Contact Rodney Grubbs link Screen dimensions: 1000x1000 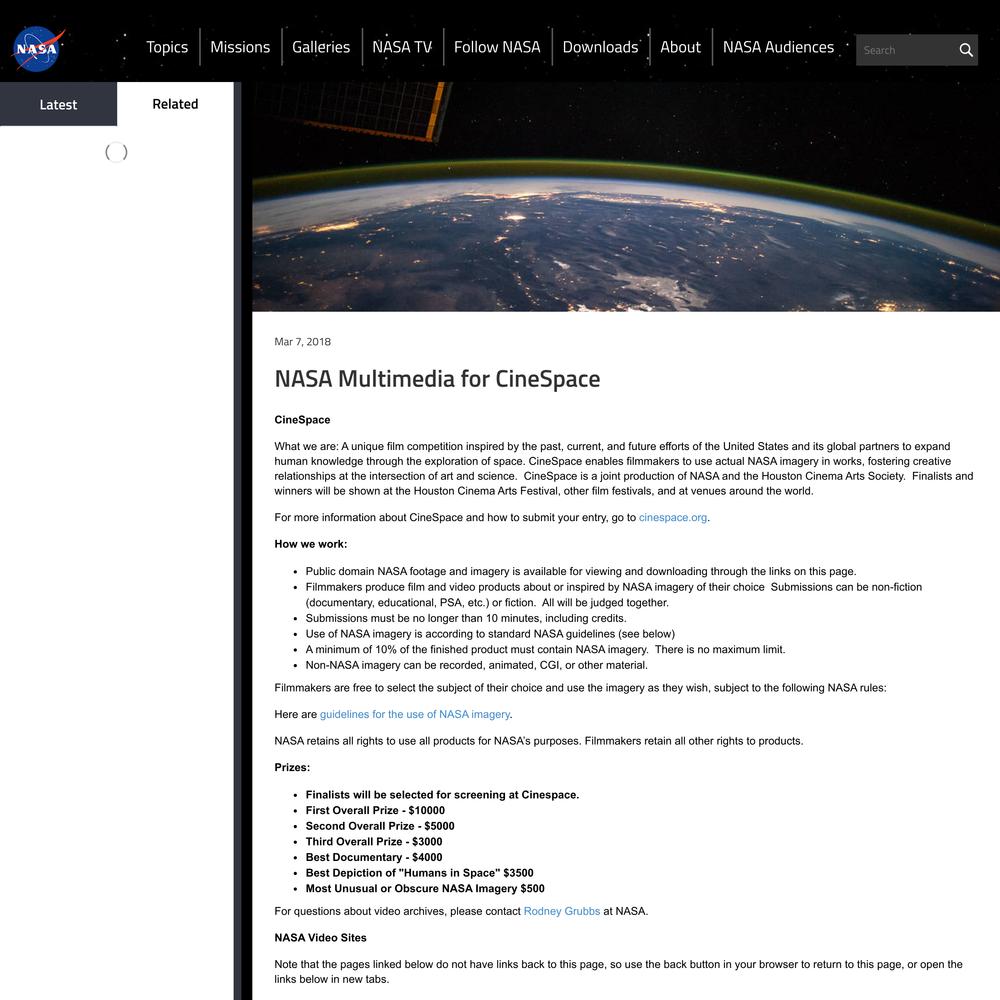[562, 911]
